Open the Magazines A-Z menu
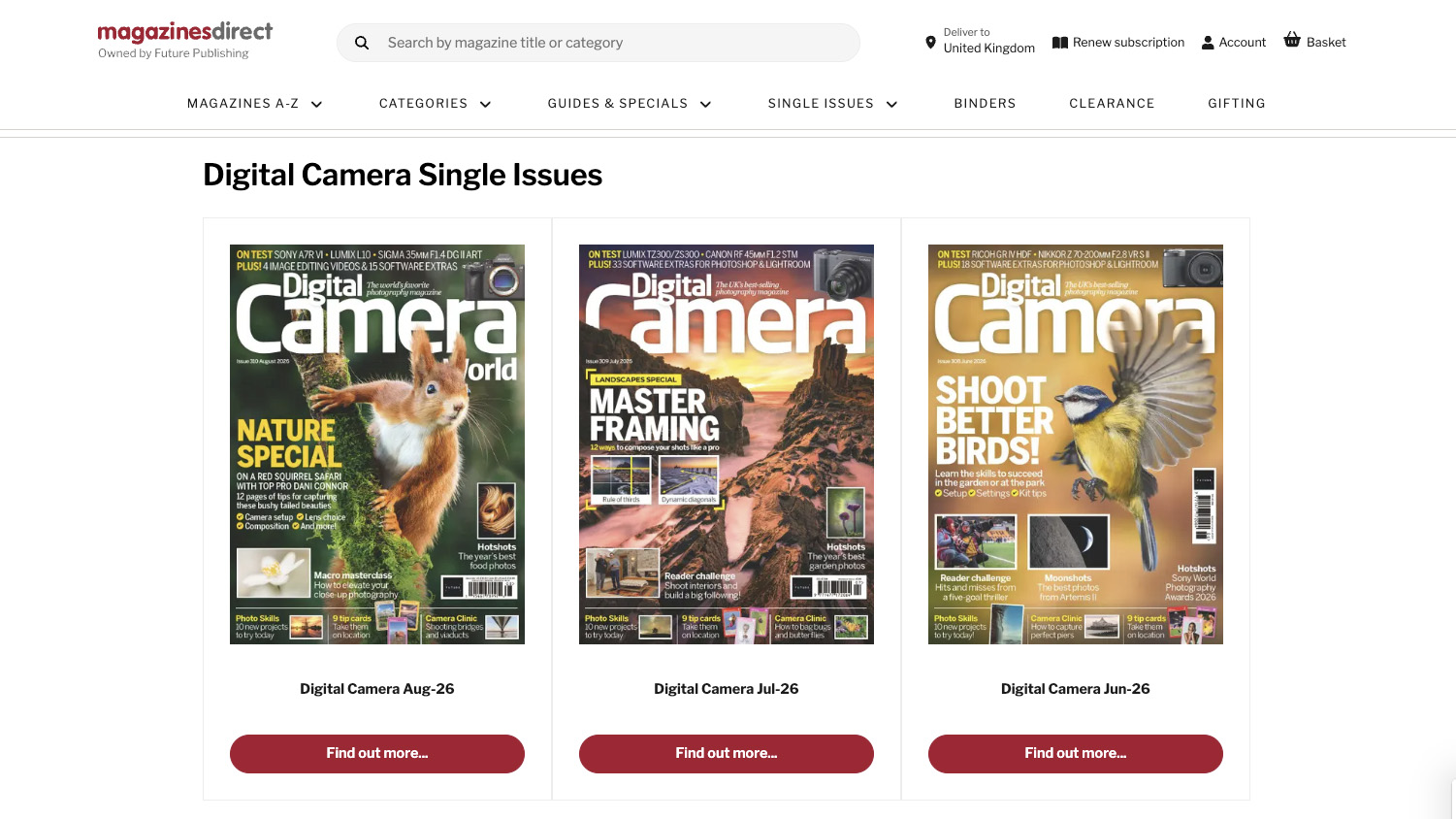Image resolution: width=1456 pixels, height=819 pixels. [243, 104]
